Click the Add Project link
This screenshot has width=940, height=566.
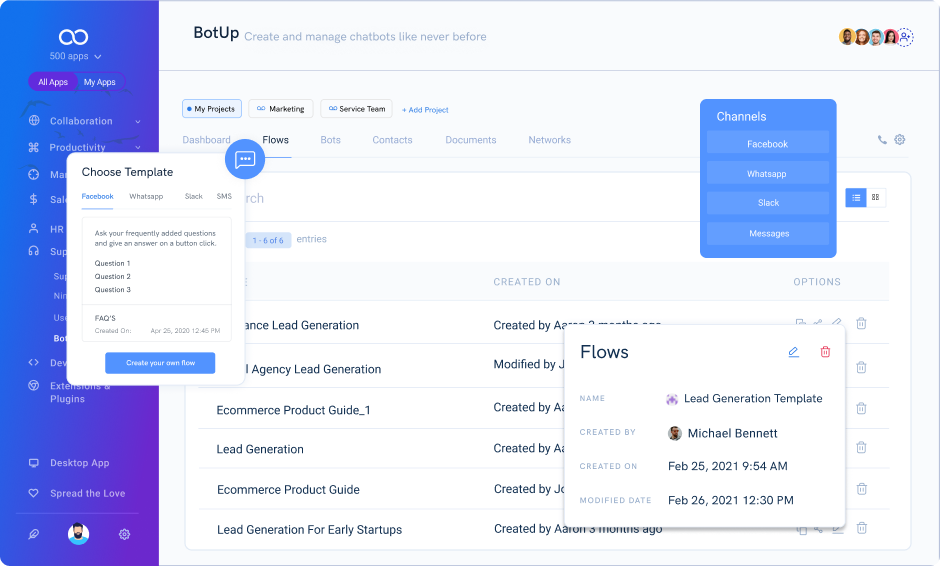coord(425,109)
